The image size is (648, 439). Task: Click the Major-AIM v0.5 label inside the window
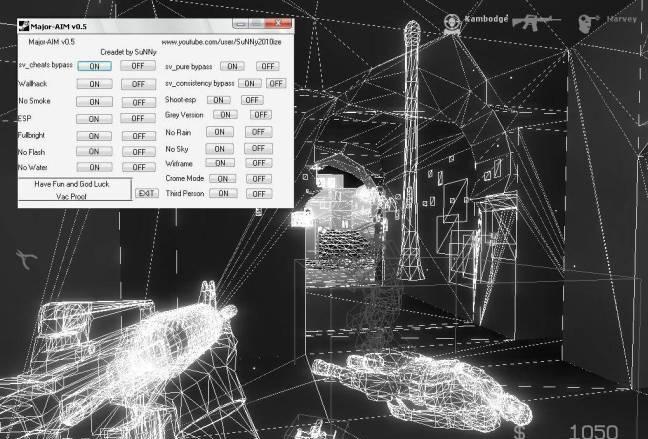tap(52, 42)
